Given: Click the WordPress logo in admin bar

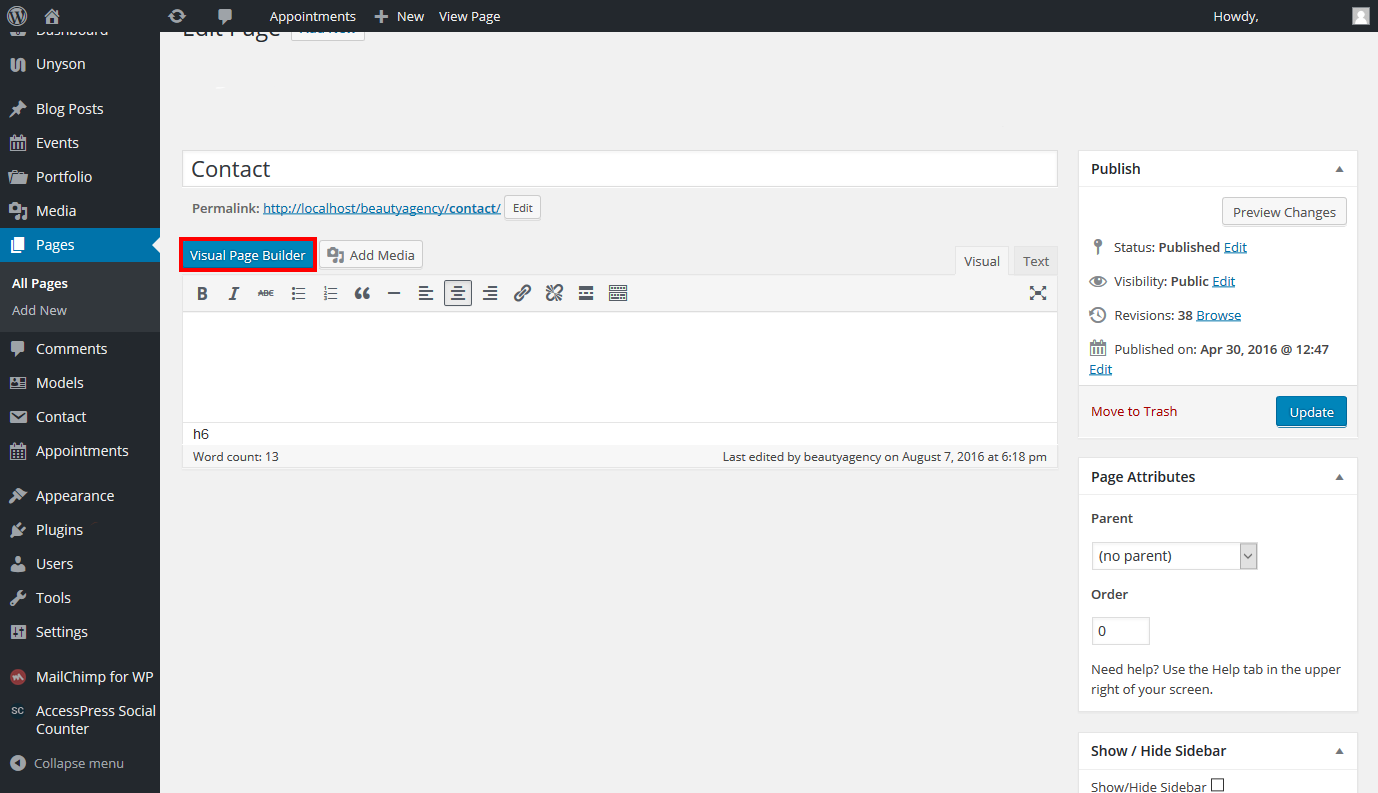Looking at the screenshot, I should tap(17, 16).
